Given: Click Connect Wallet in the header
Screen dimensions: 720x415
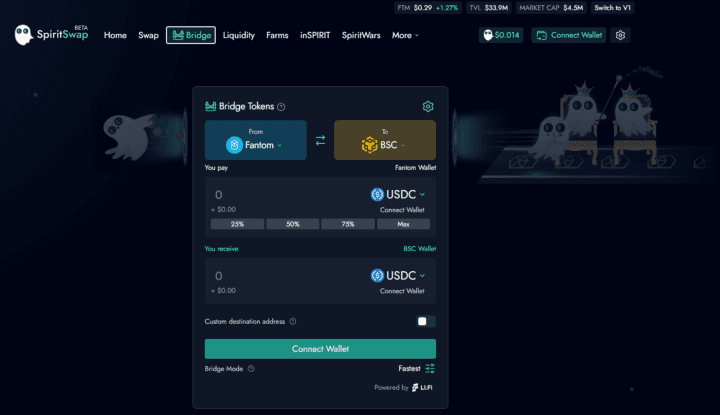Looking at the screenshot, I should pyautogui.click(x=568, y=35).
